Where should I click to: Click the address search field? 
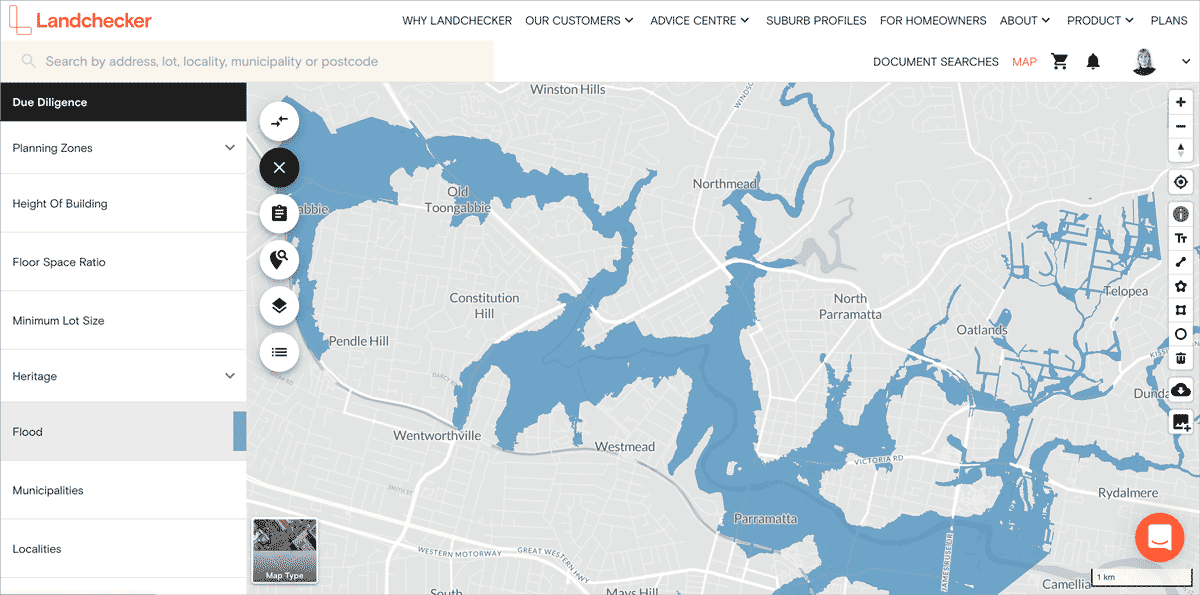[247, 61]
